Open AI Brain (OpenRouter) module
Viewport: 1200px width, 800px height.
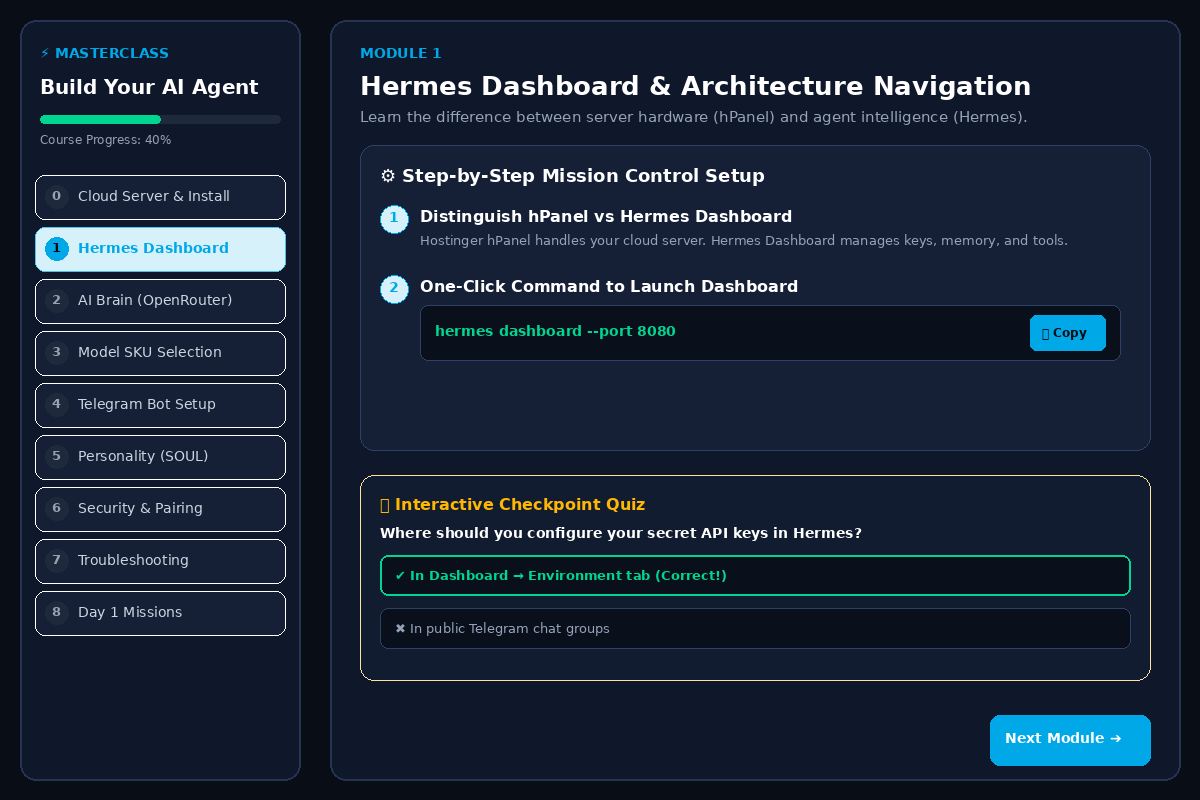160,301
